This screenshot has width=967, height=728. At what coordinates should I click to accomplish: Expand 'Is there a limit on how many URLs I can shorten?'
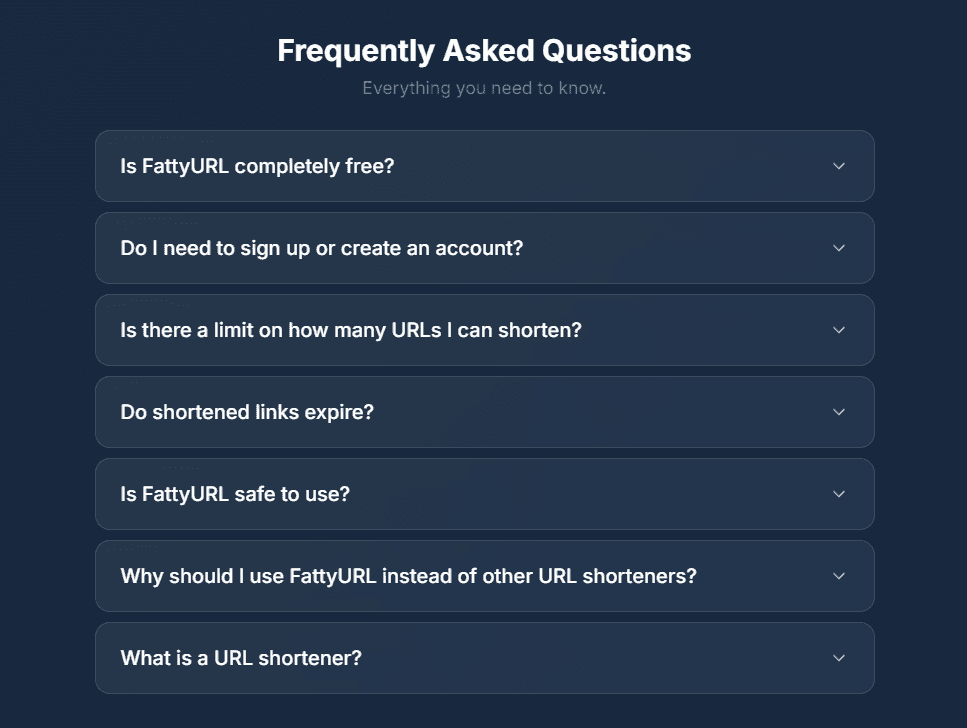(483, 330)
